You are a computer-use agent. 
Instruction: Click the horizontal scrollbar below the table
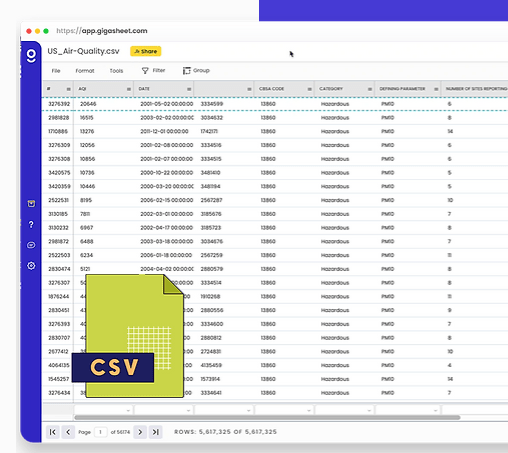click(267, 418)
